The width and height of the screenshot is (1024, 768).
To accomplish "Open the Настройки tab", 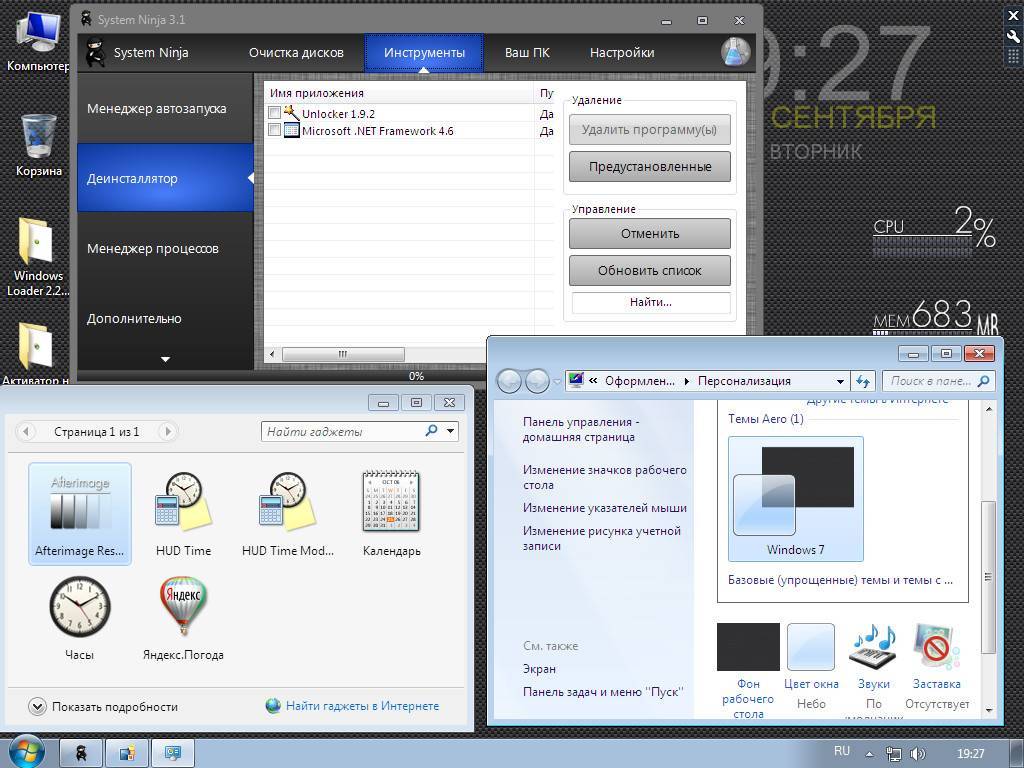I will tap(622, 52).
